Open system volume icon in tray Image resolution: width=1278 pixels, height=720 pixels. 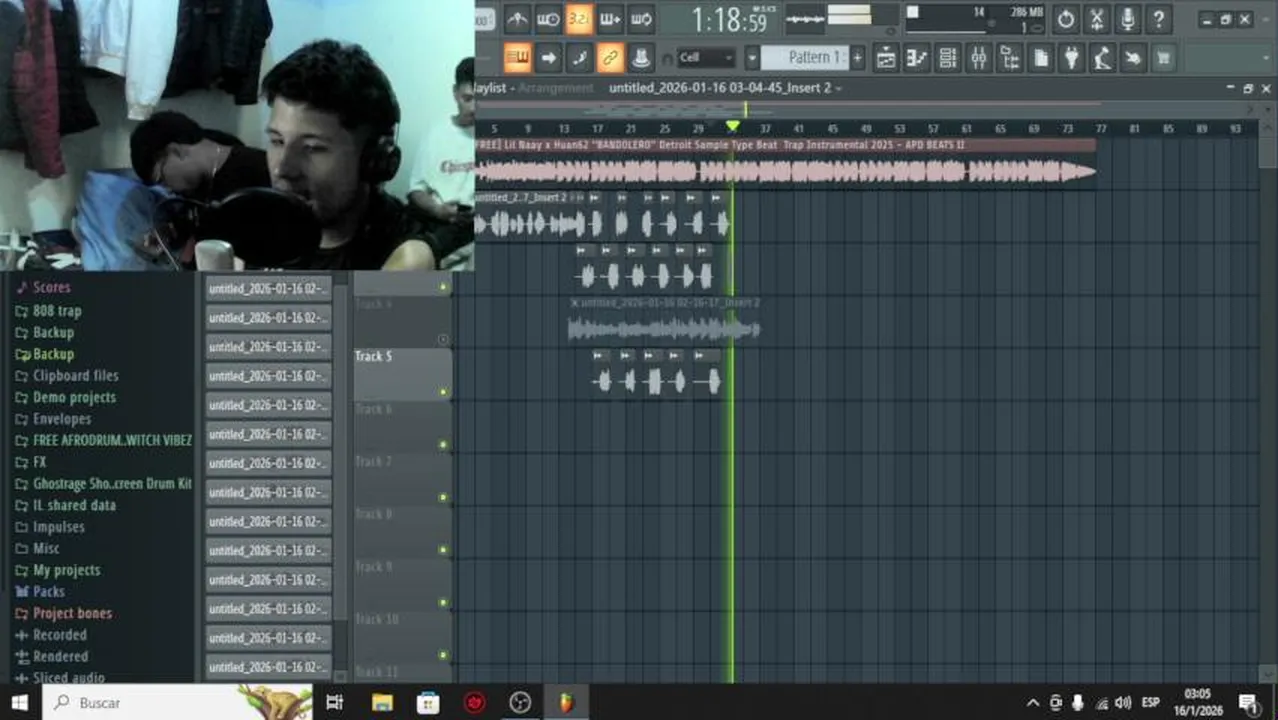1122,703
